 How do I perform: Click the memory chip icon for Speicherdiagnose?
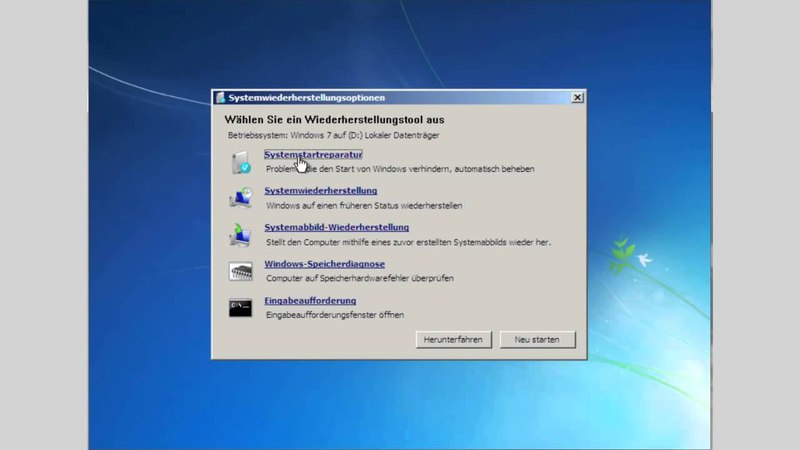click(240, 271)
